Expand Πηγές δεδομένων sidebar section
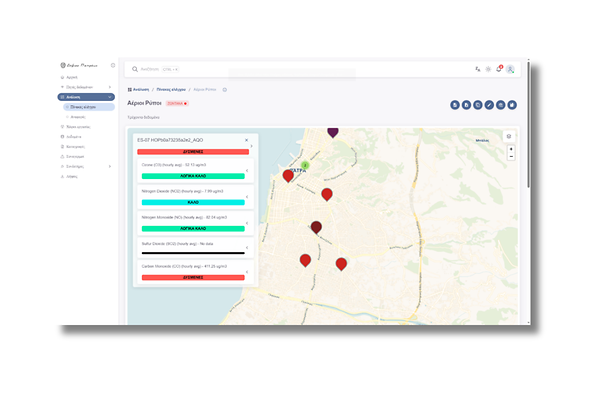 [x=86, y=87]
